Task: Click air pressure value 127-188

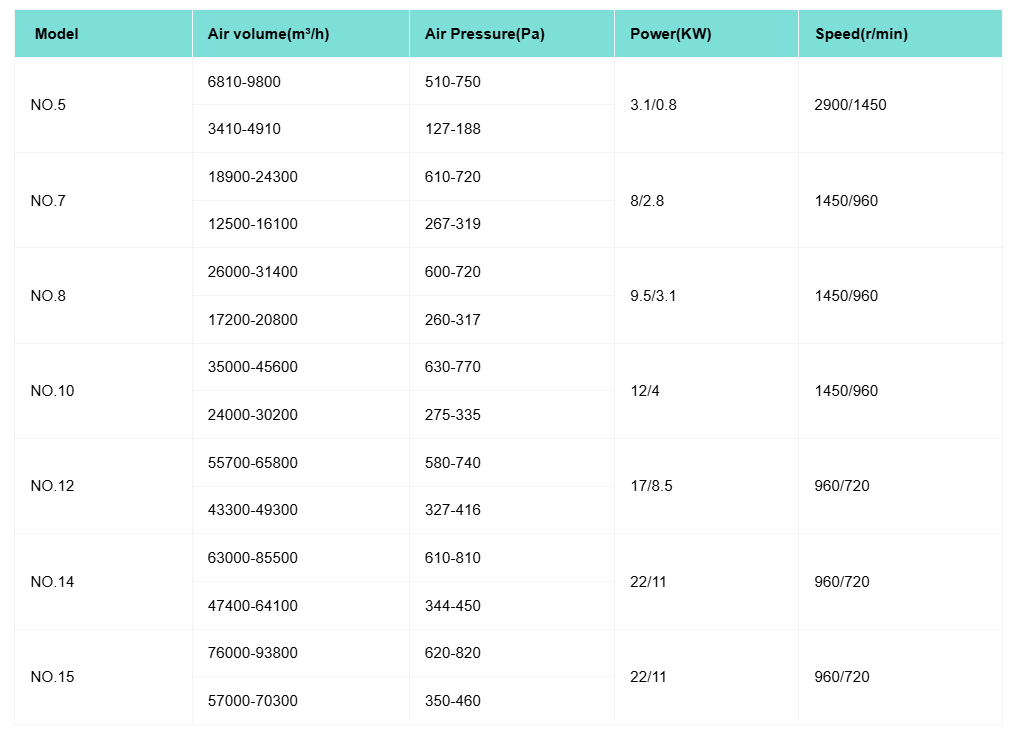Action: [x=452, y=129]
